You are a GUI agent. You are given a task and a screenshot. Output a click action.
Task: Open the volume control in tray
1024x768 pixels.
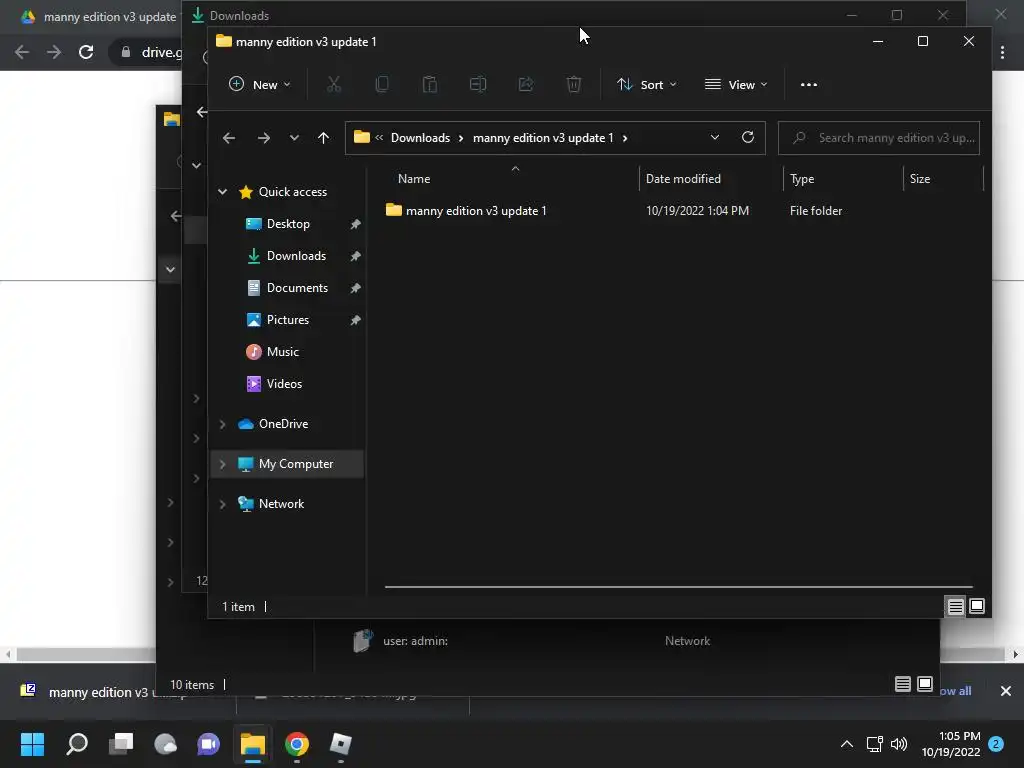tap(899, 744)
